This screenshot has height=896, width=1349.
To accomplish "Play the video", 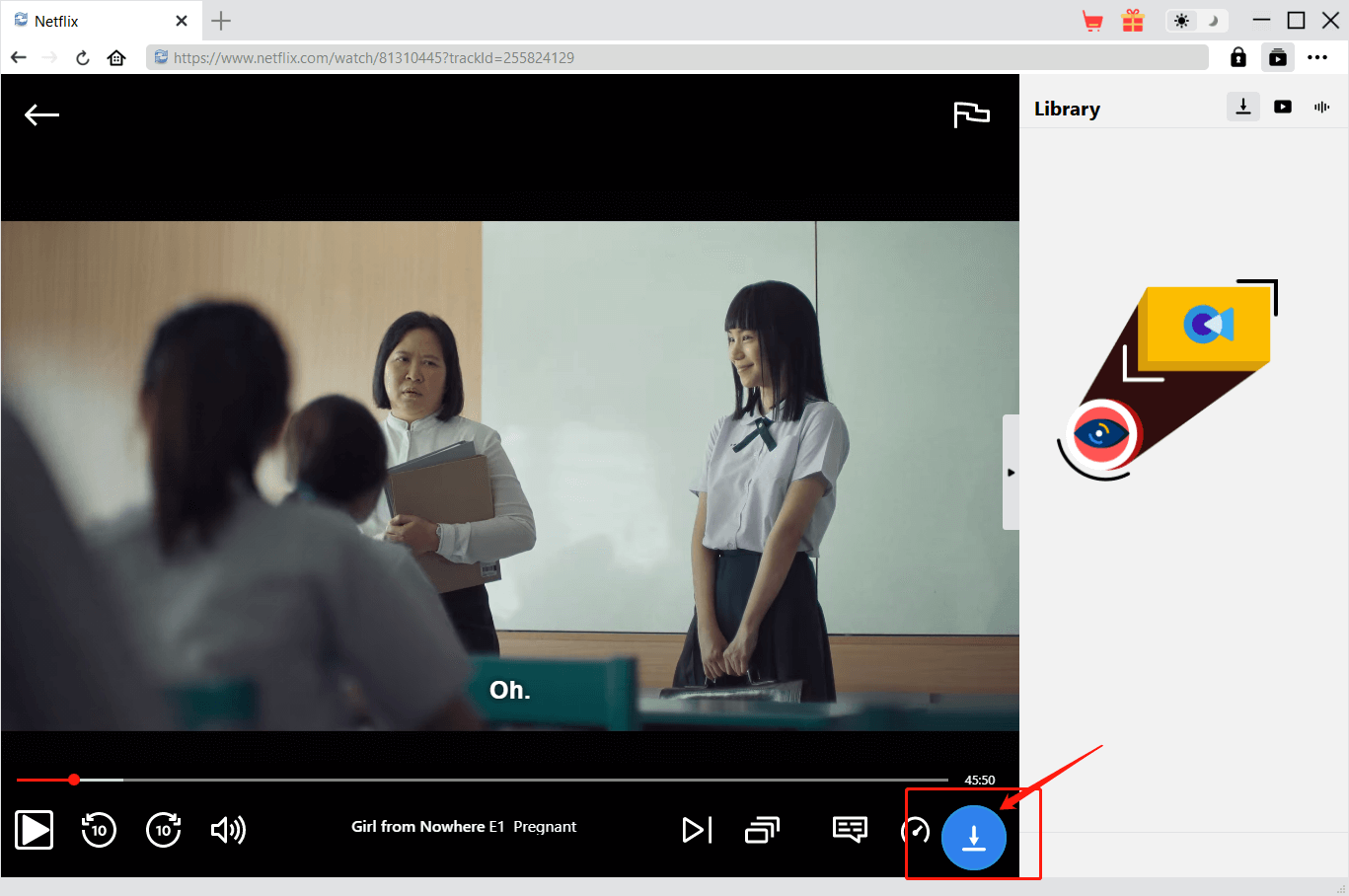I will coord(35,830).
